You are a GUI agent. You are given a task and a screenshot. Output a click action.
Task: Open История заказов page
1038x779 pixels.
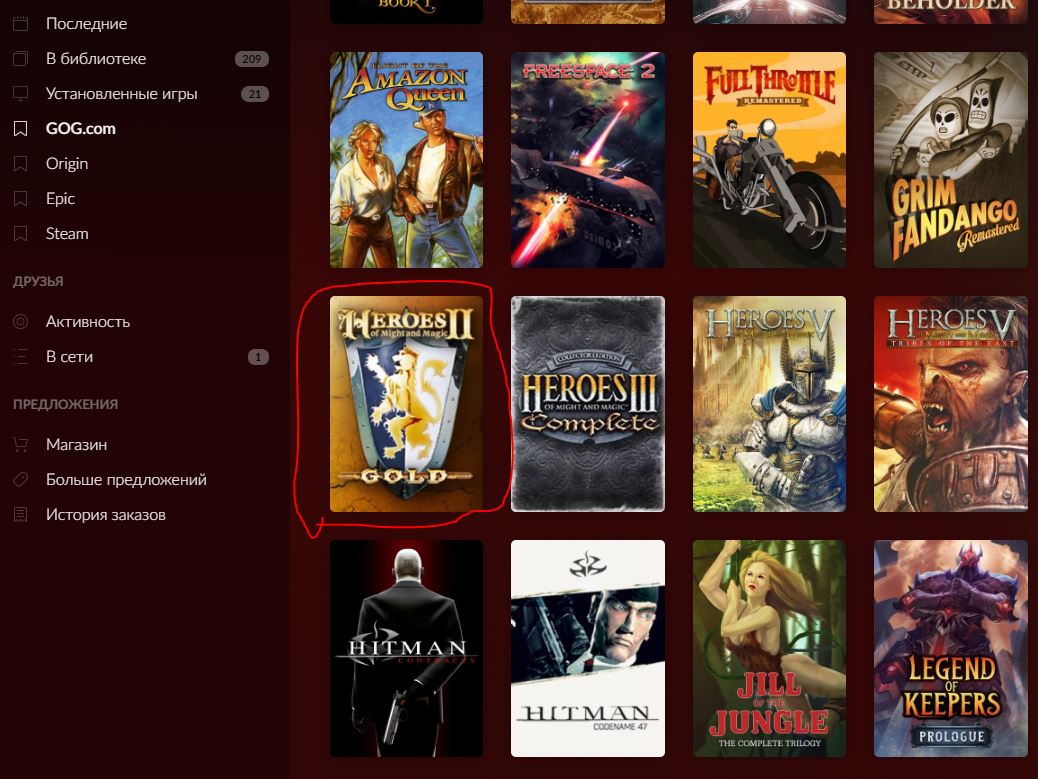106,515
